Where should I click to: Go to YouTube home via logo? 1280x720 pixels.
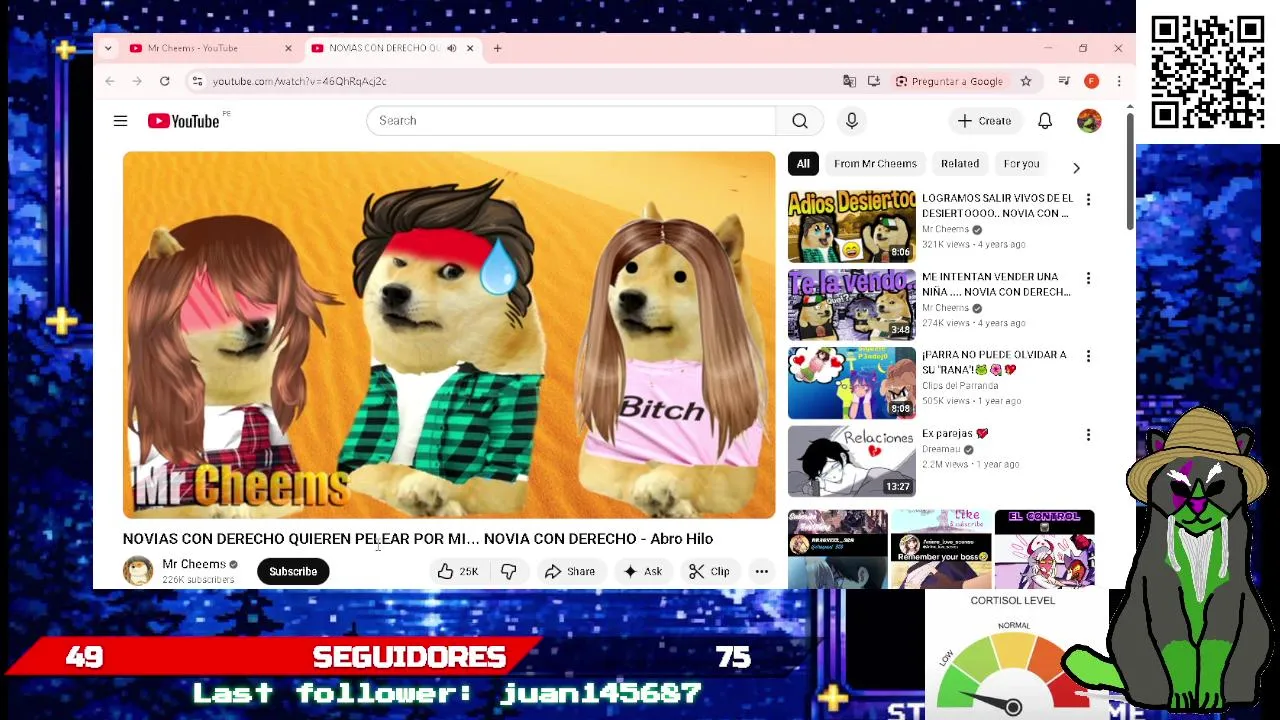pyautogui.click(x=184, y=121)
